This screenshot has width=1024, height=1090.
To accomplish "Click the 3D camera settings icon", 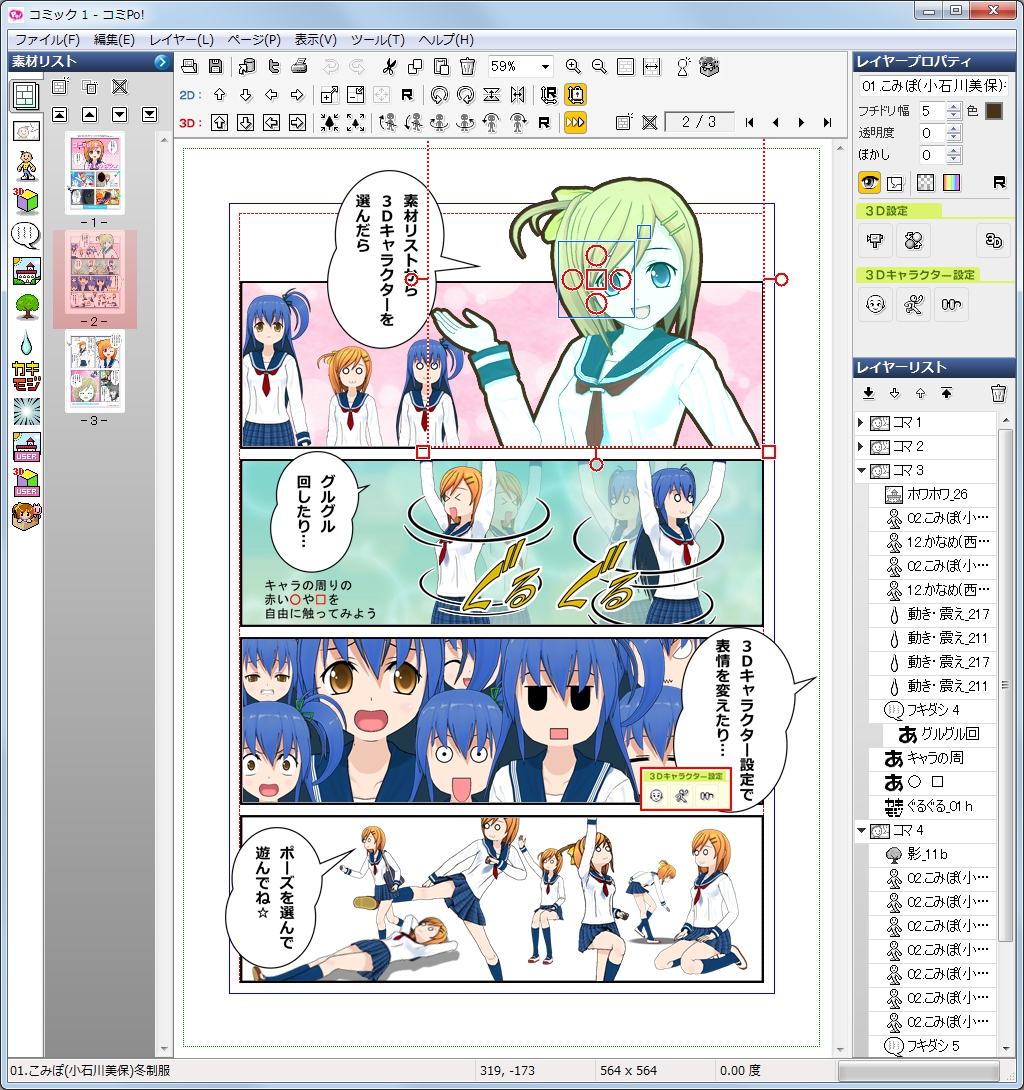I will tap(875, 241).
